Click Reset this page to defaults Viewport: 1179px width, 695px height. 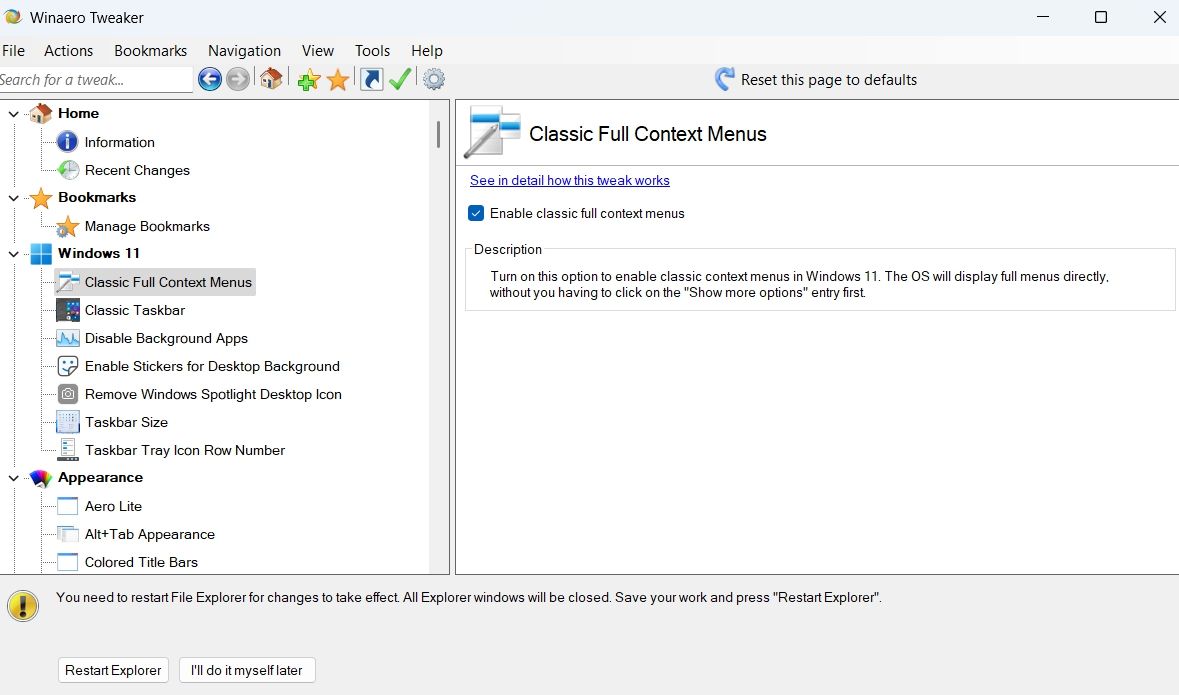click(829, 80)
